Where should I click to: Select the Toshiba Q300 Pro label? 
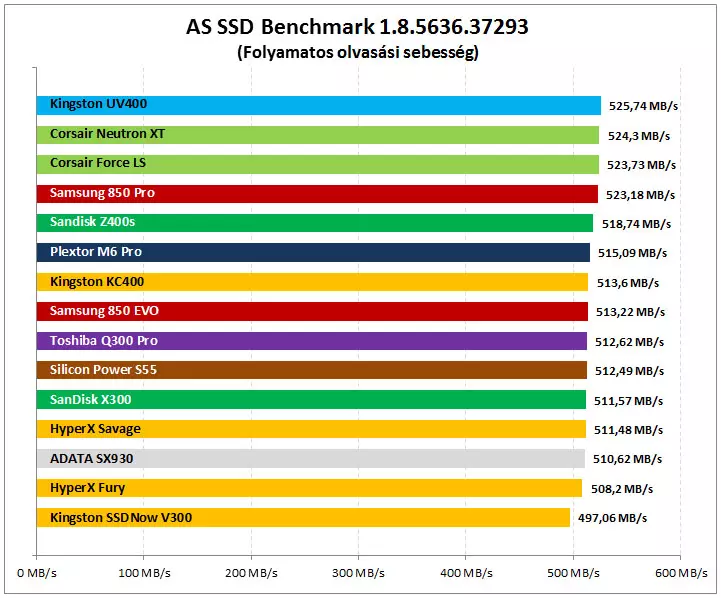pos(104,341)
